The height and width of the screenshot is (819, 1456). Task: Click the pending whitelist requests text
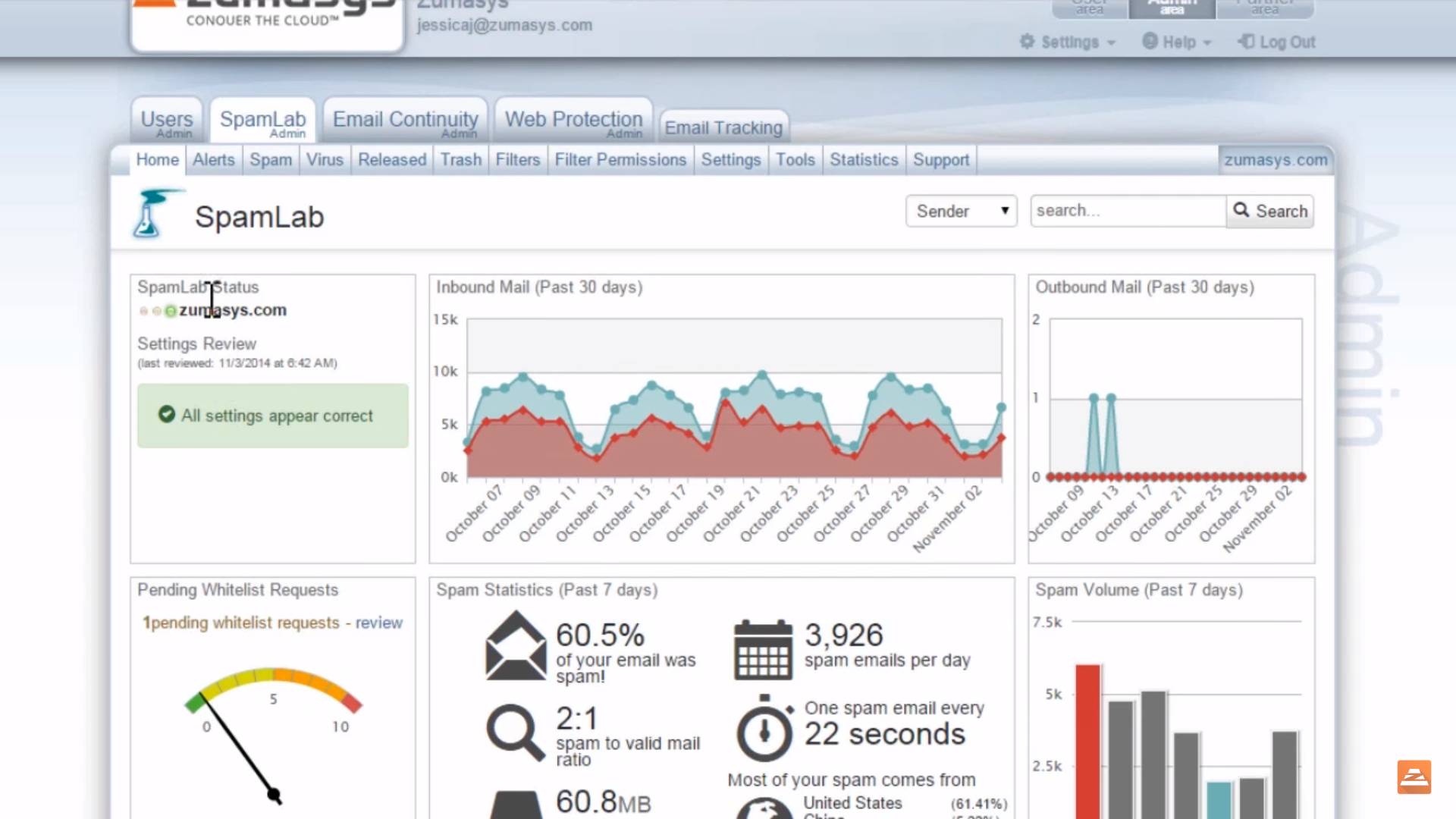tap(241, 623)
